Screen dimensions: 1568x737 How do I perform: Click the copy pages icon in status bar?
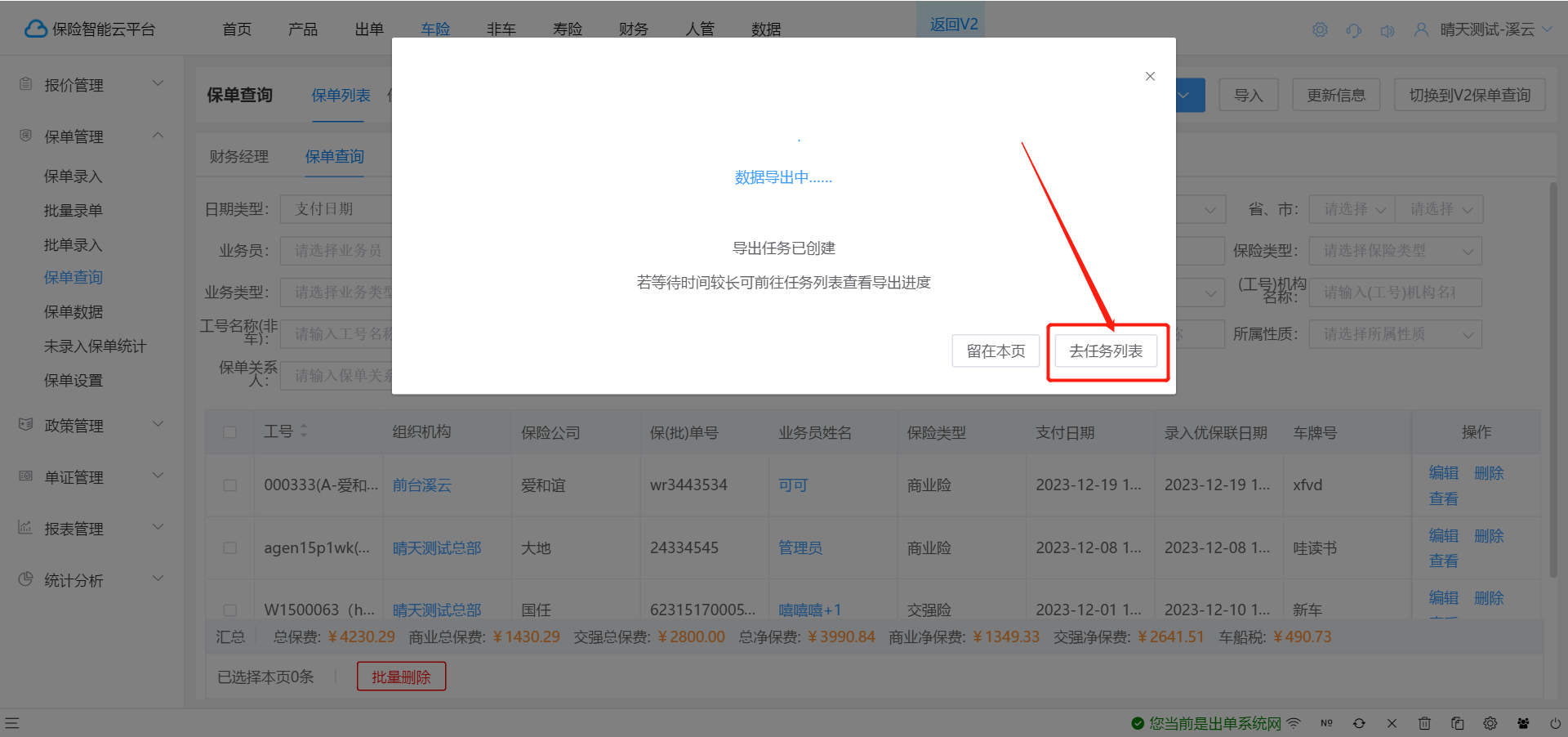(x=1457, y=723)
